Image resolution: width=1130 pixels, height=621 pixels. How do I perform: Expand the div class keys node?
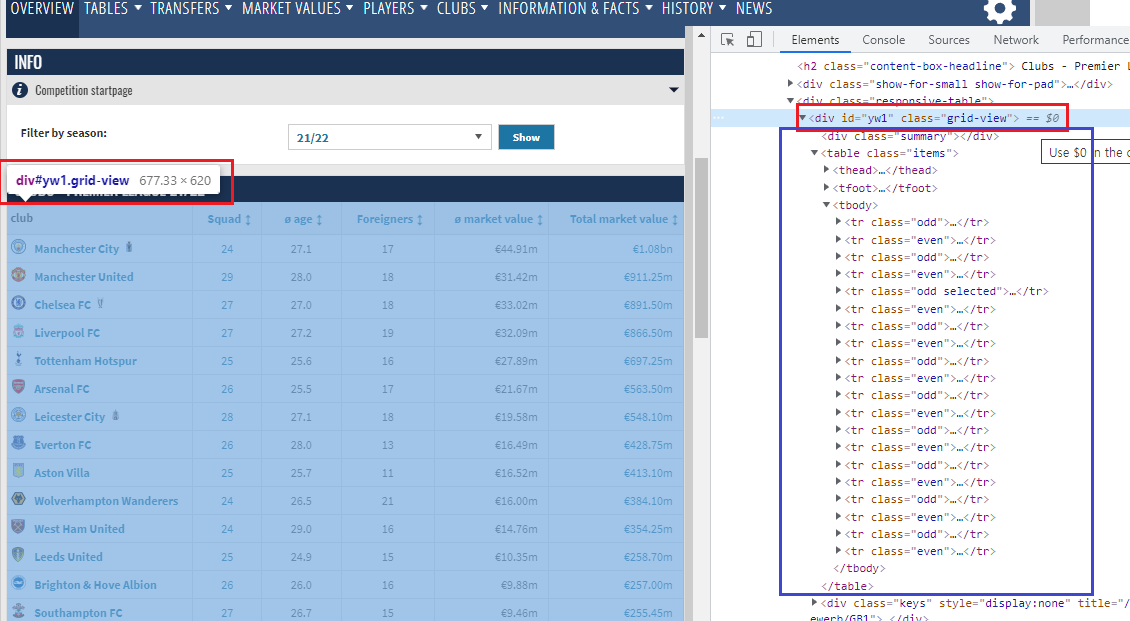pos(814,603)
